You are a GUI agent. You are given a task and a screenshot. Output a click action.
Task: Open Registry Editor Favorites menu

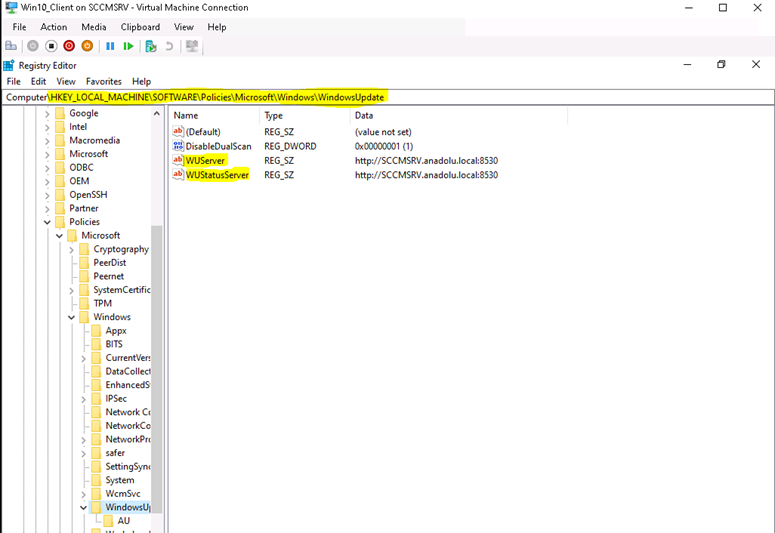tap(103, 82)
